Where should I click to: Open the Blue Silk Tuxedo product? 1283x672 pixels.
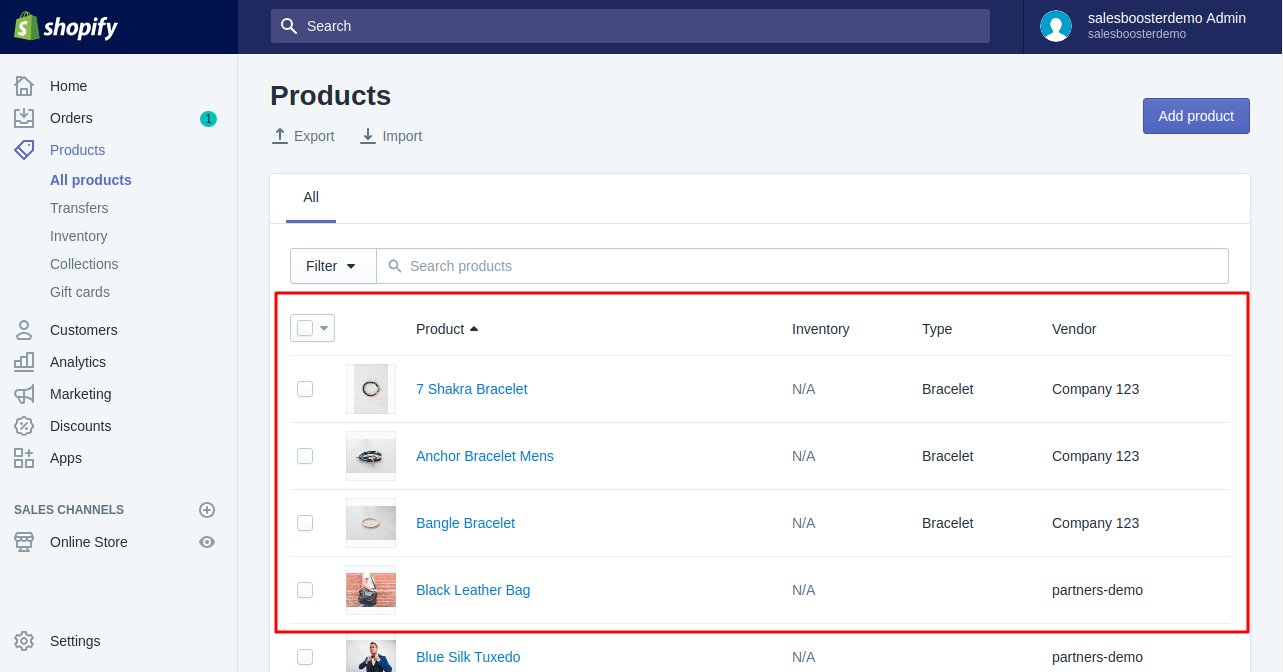[x=468, y=657]
